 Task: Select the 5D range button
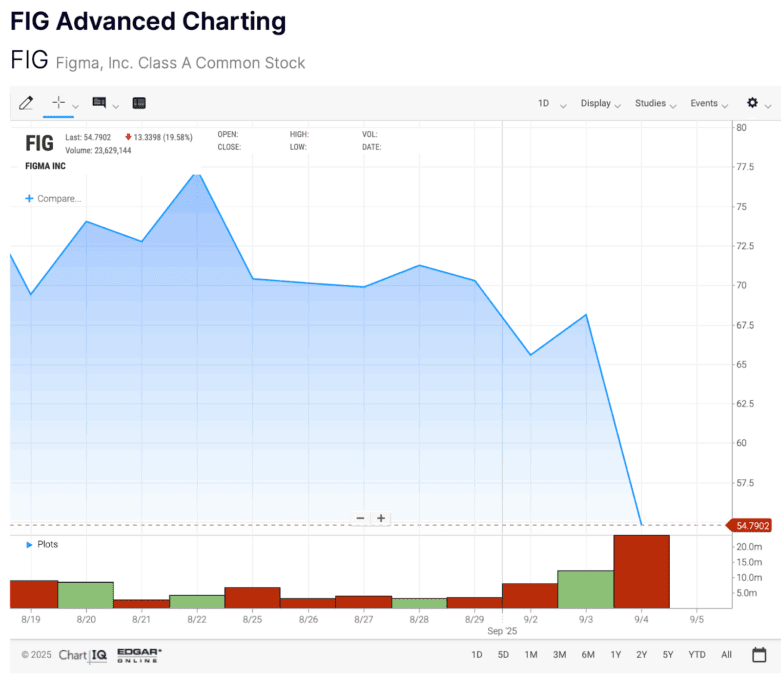click(503, 655)
